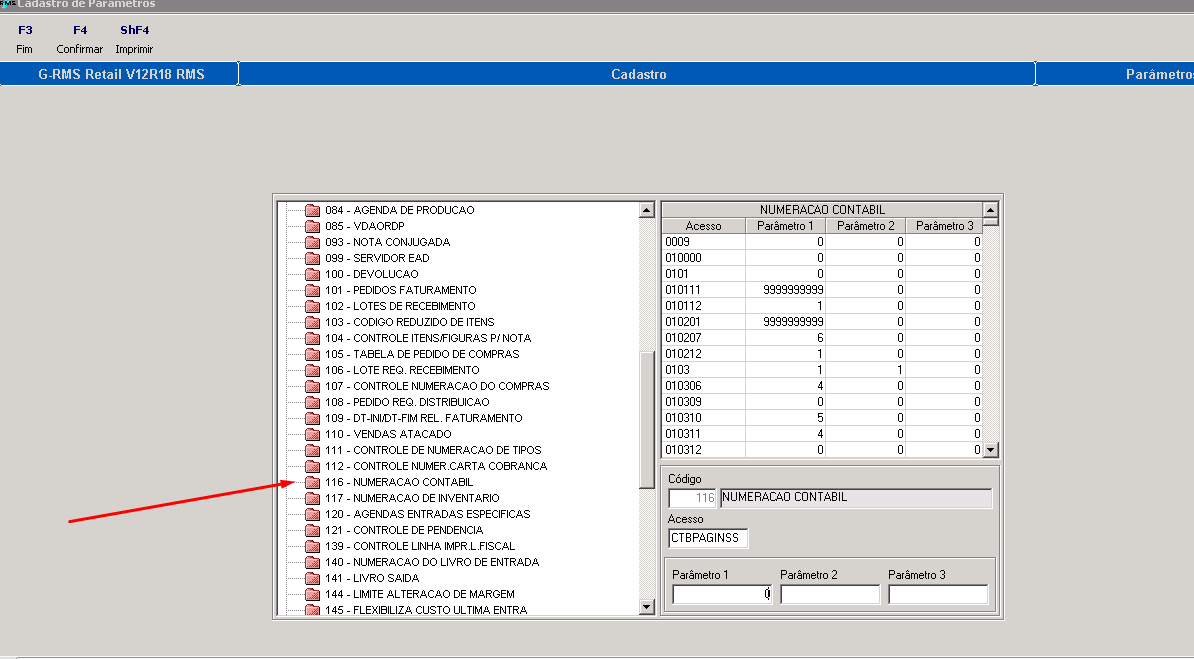Image resolution: width=1194 pixels, height=659 pixels.
Task: Click folder icon for 139 - CONTROLE LINHA IMPR.L.FISCAL
Action: coord(312,546)
